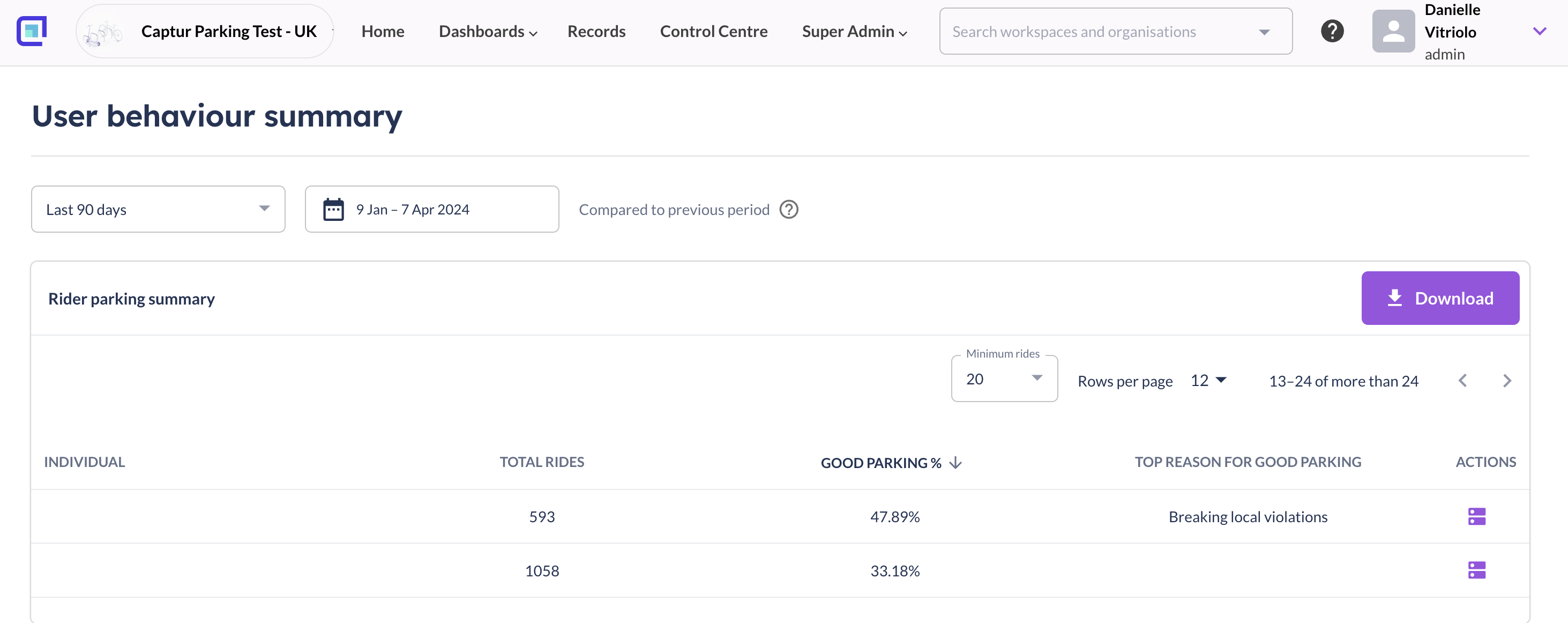Click the 33.18% cell
This screenshot has width=1568, height=623.
point(895,570)
